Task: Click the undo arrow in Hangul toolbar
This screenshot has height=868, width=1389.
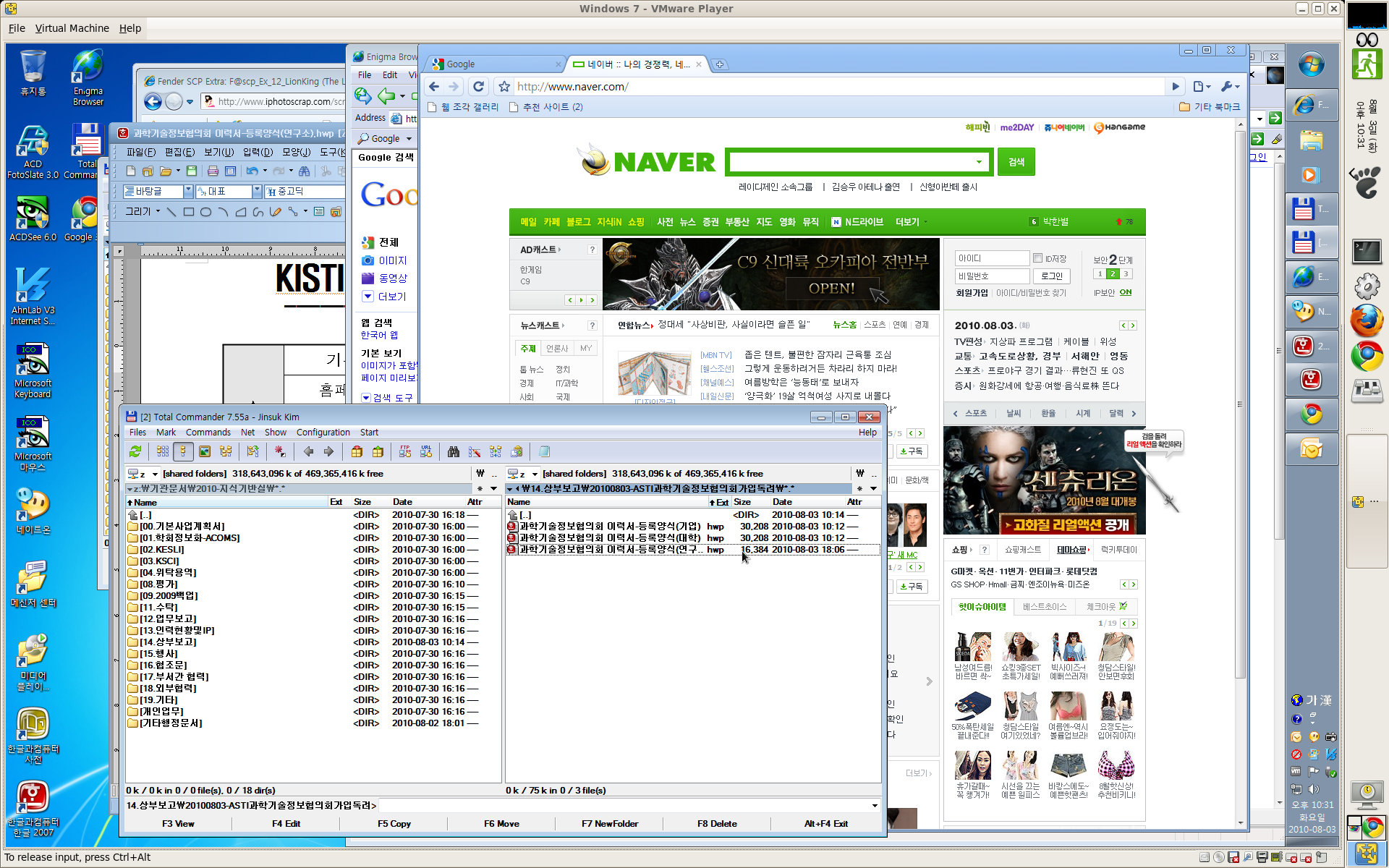Action: [252, 171]
